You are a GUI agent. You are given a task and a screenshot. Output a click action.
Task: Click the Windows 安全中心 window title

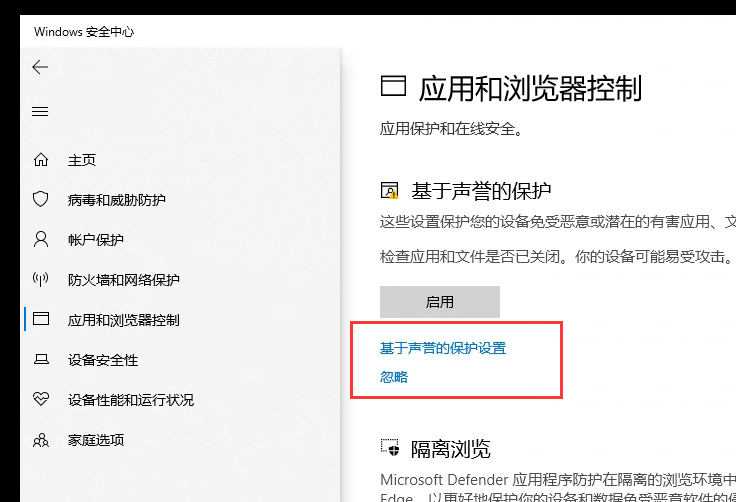tap(84, 31)
